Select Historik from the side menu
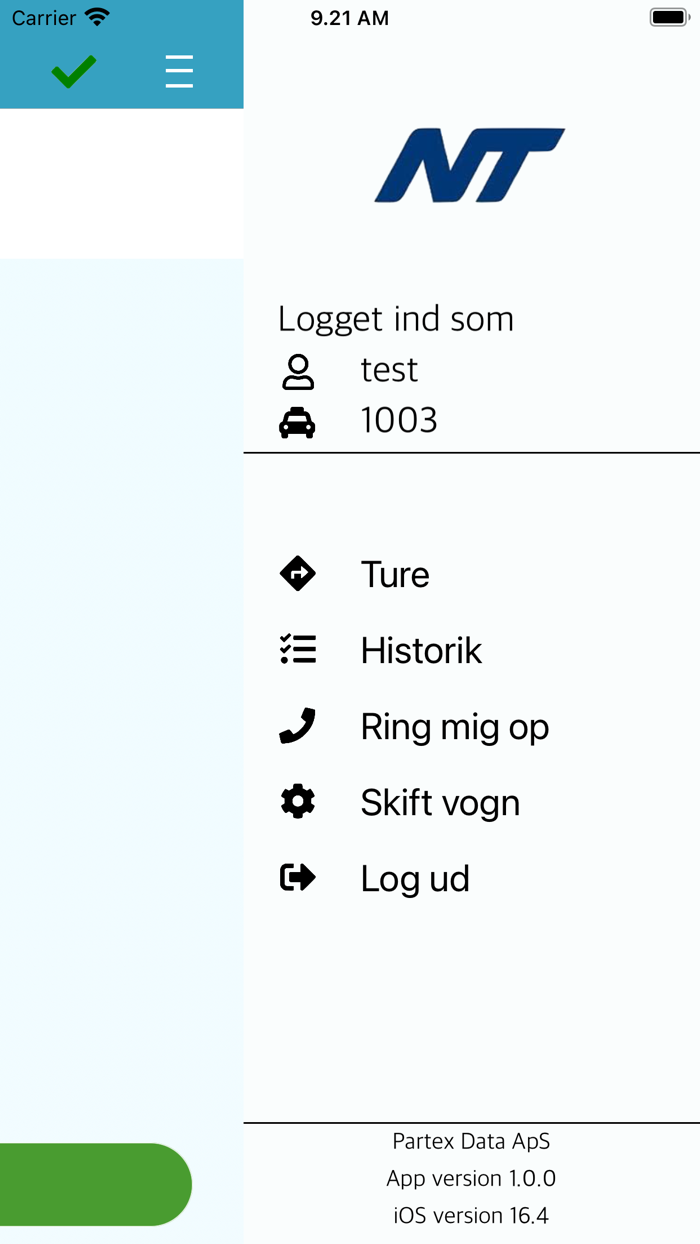700x1244 pixels. (421, 651)
